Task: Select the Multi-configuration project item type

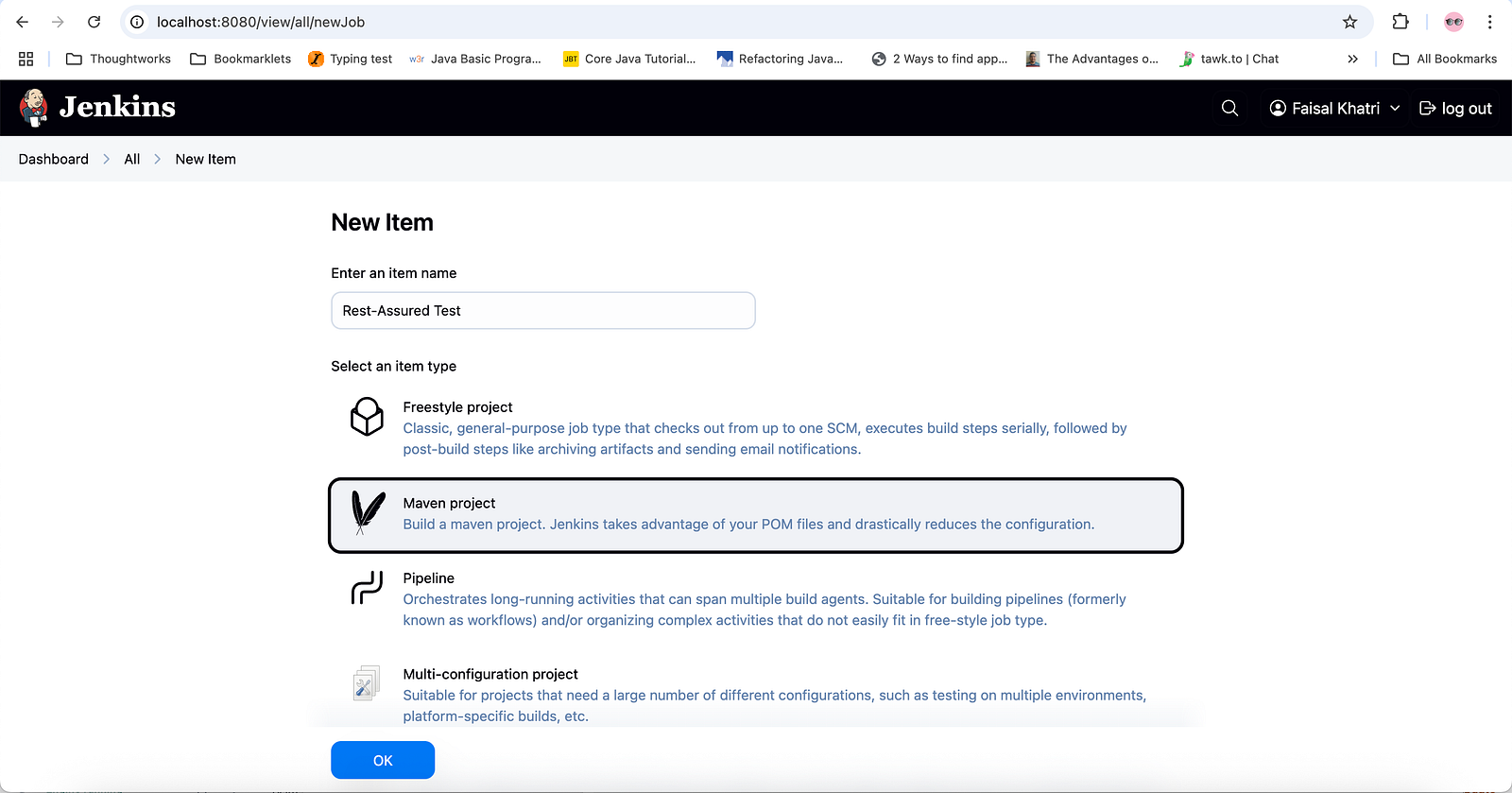Action: 756,695
